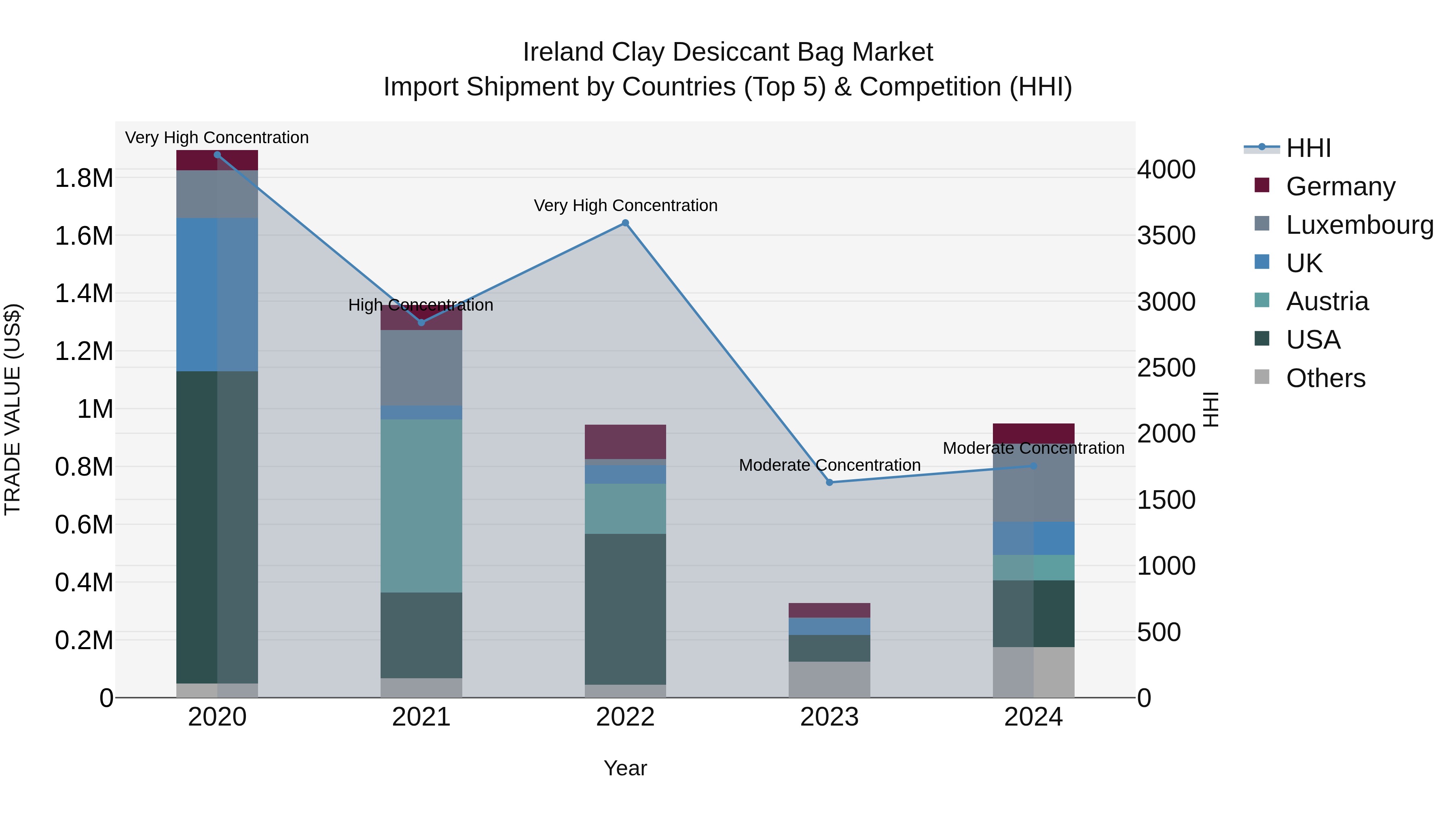Click the Germany color swatch in legend
This screenshot has width=1456, height=819.
1261,185
